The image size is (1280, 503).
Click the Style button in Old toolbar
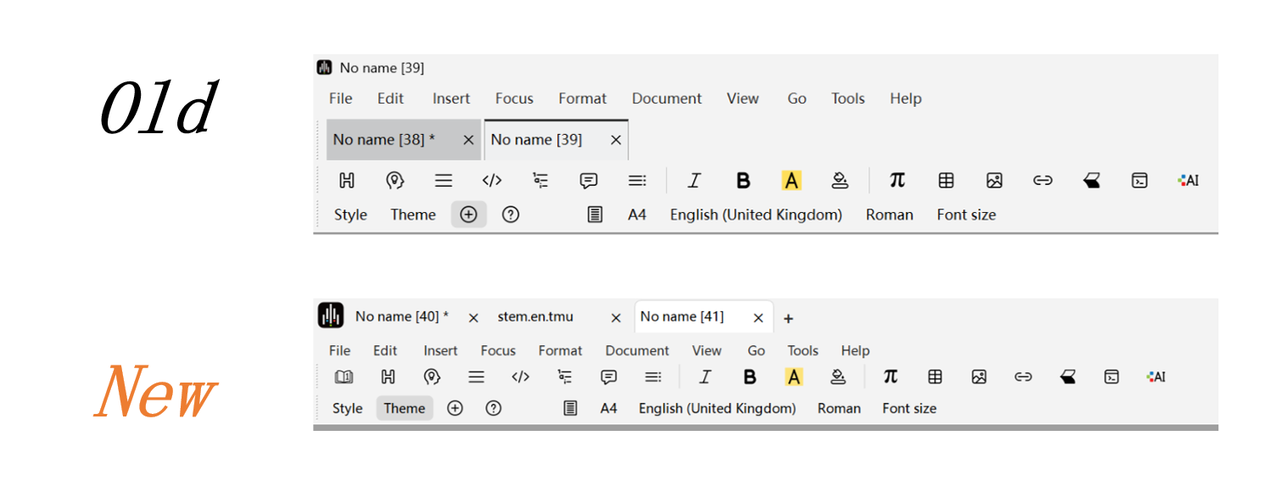[350, 214]
